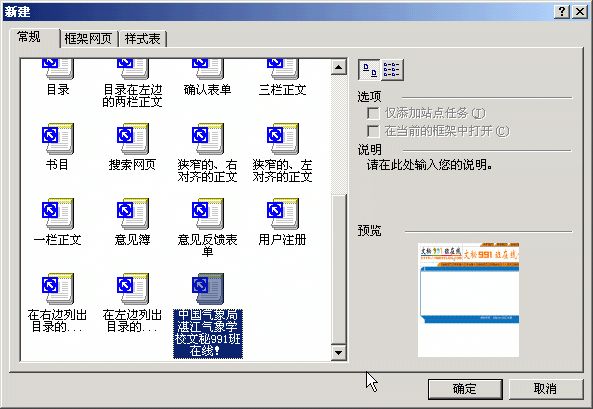Image resolution: width=593 pixels, height=409 pixels.
Task: Switch to large icons view button
Action: 369,70
